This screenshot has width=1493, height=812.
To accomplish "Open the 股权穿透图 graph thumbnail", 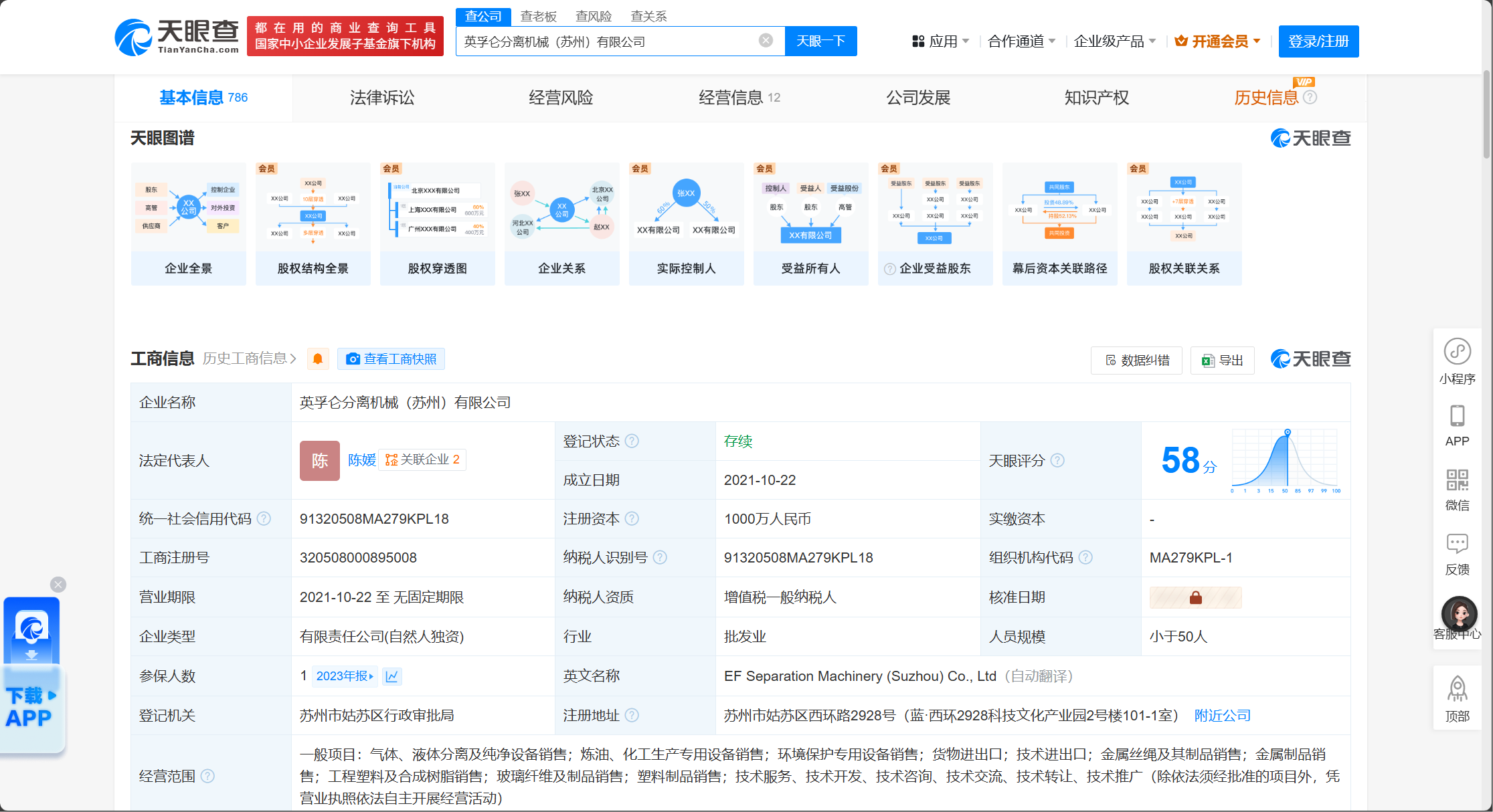I will tap(438, 224).
